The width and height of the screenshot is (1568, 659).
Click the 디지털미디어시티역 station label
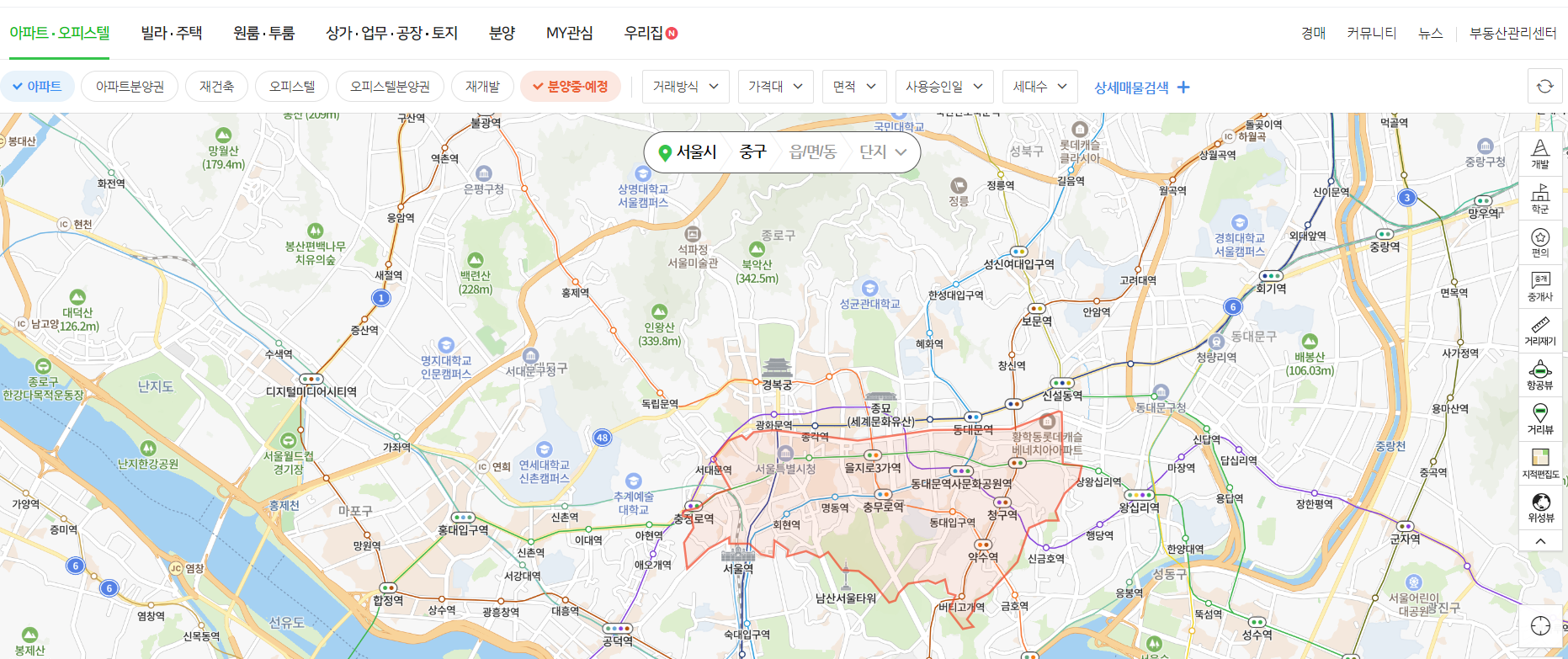(x=311, y=391)
